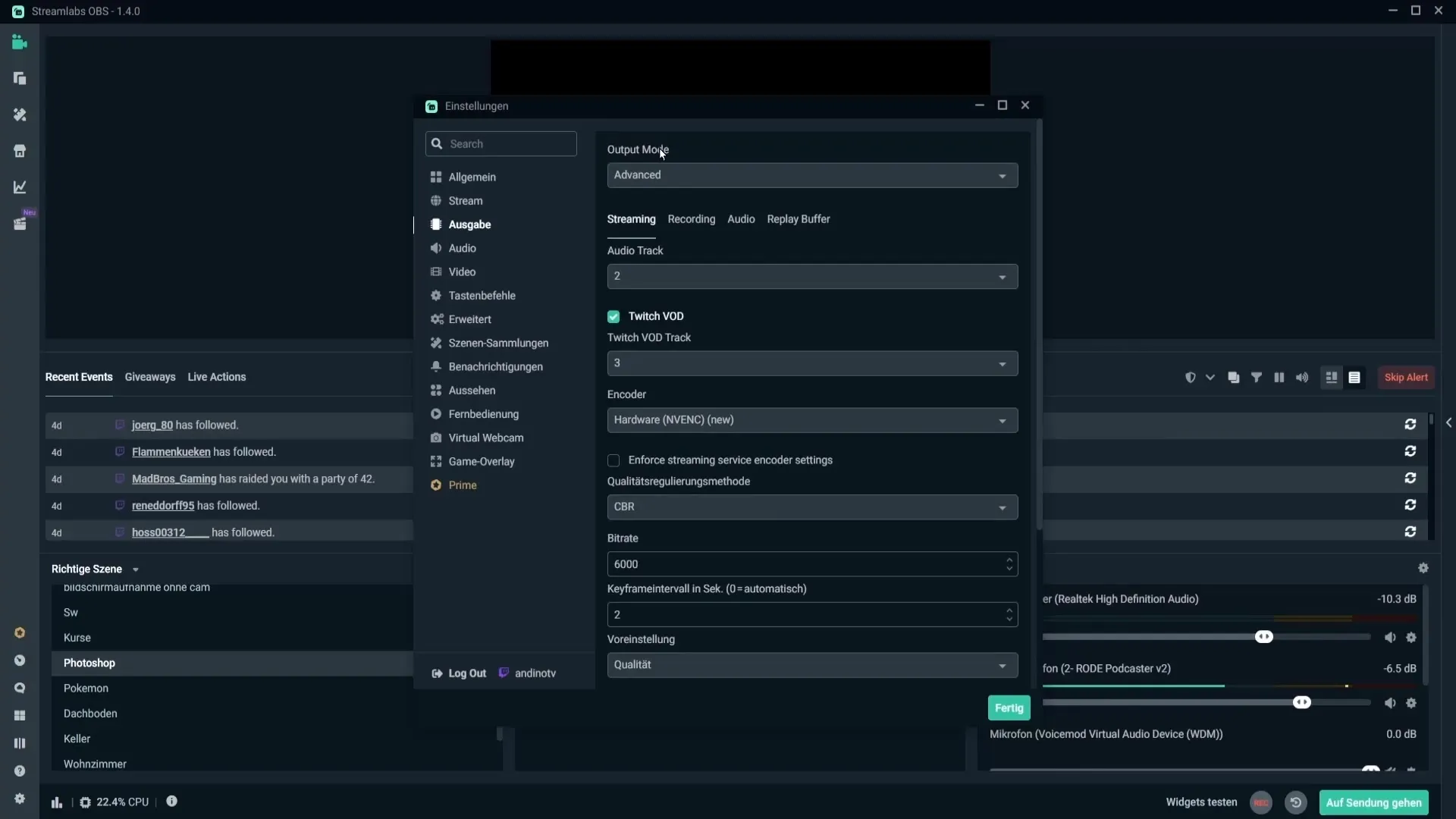Uncheck the Twitch VOD checkbox
The height and width of the screenshot is (819, 1456).
tap(613, 317)
